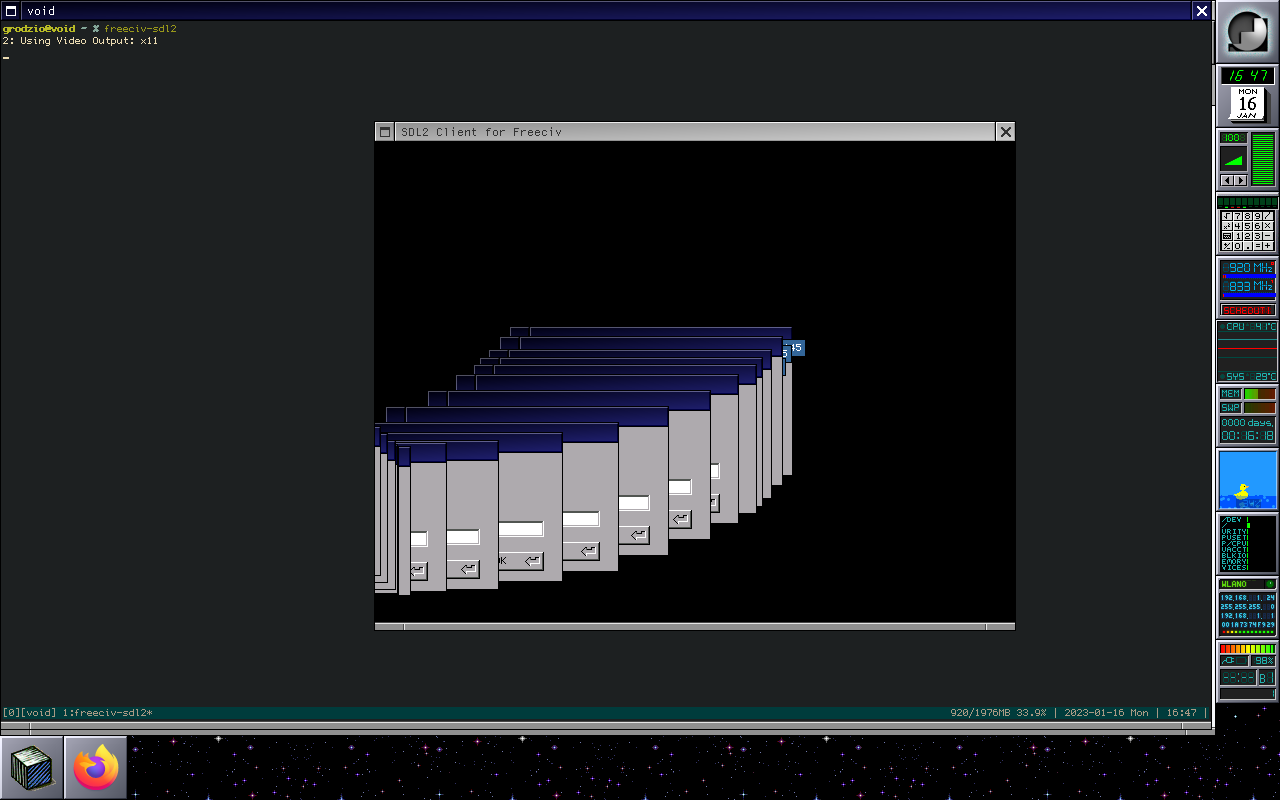Toggle the round green indicator beside WLAN0
This screenshot has width=1280, height=800.
coord(1271,584)
